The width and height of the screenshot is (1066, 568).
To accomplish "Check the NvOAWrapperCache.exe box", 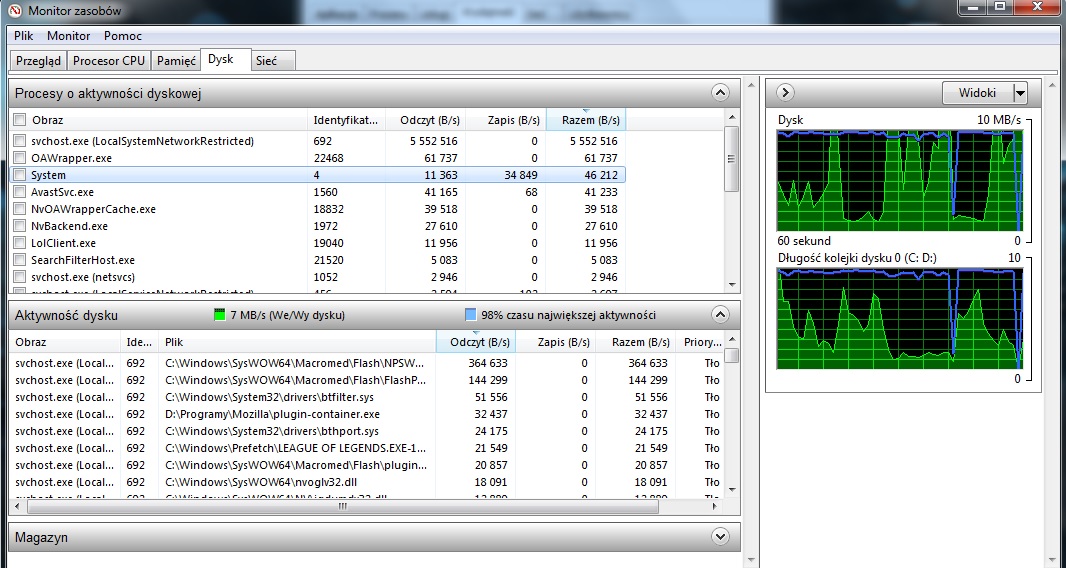I will pos(20,209).
